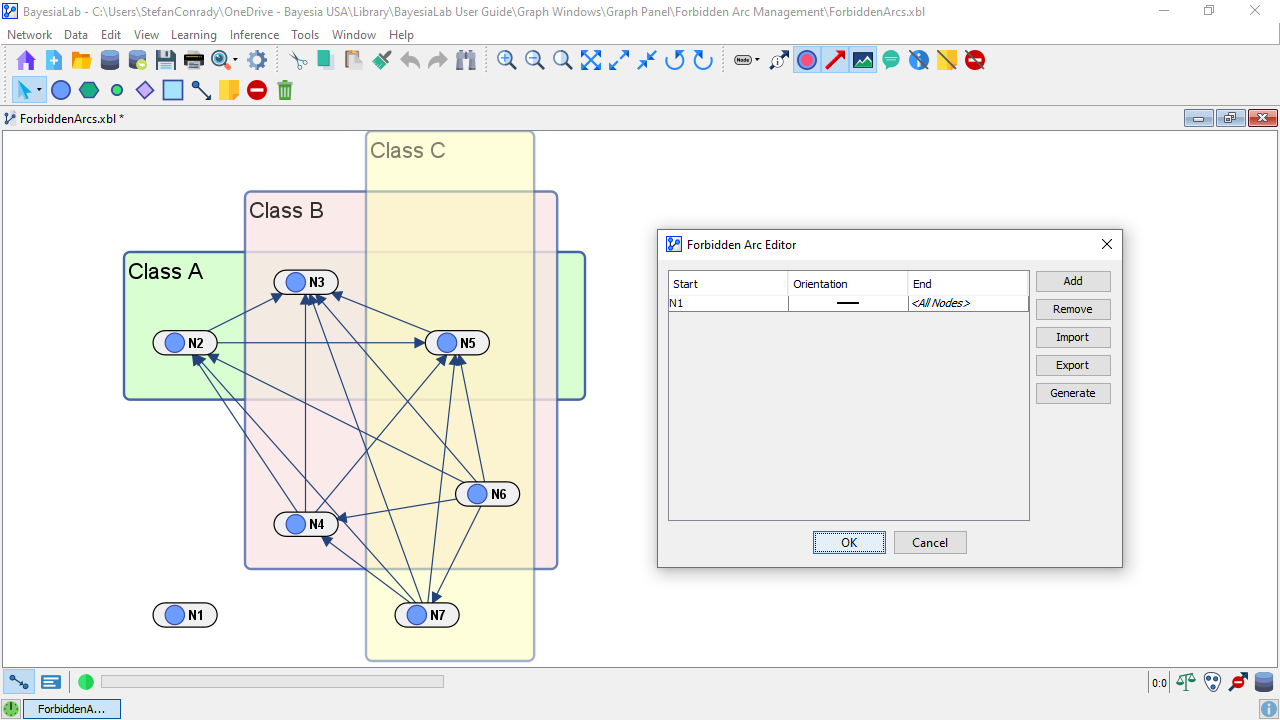Click the Zoom In magnifier
Image resolution: width=1280 pixels, height=720 pixels.
tap(507, 60)
